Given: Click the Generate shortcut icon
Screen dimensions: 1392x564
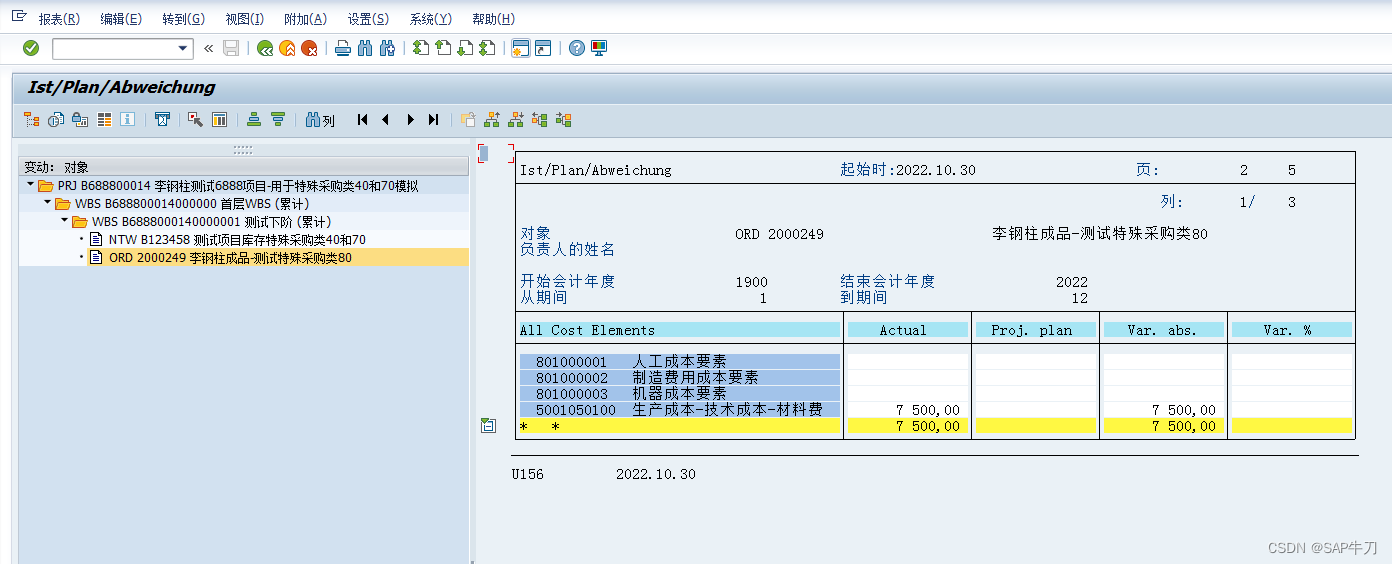Looking at the screenshot, I should tap(543, 48).
